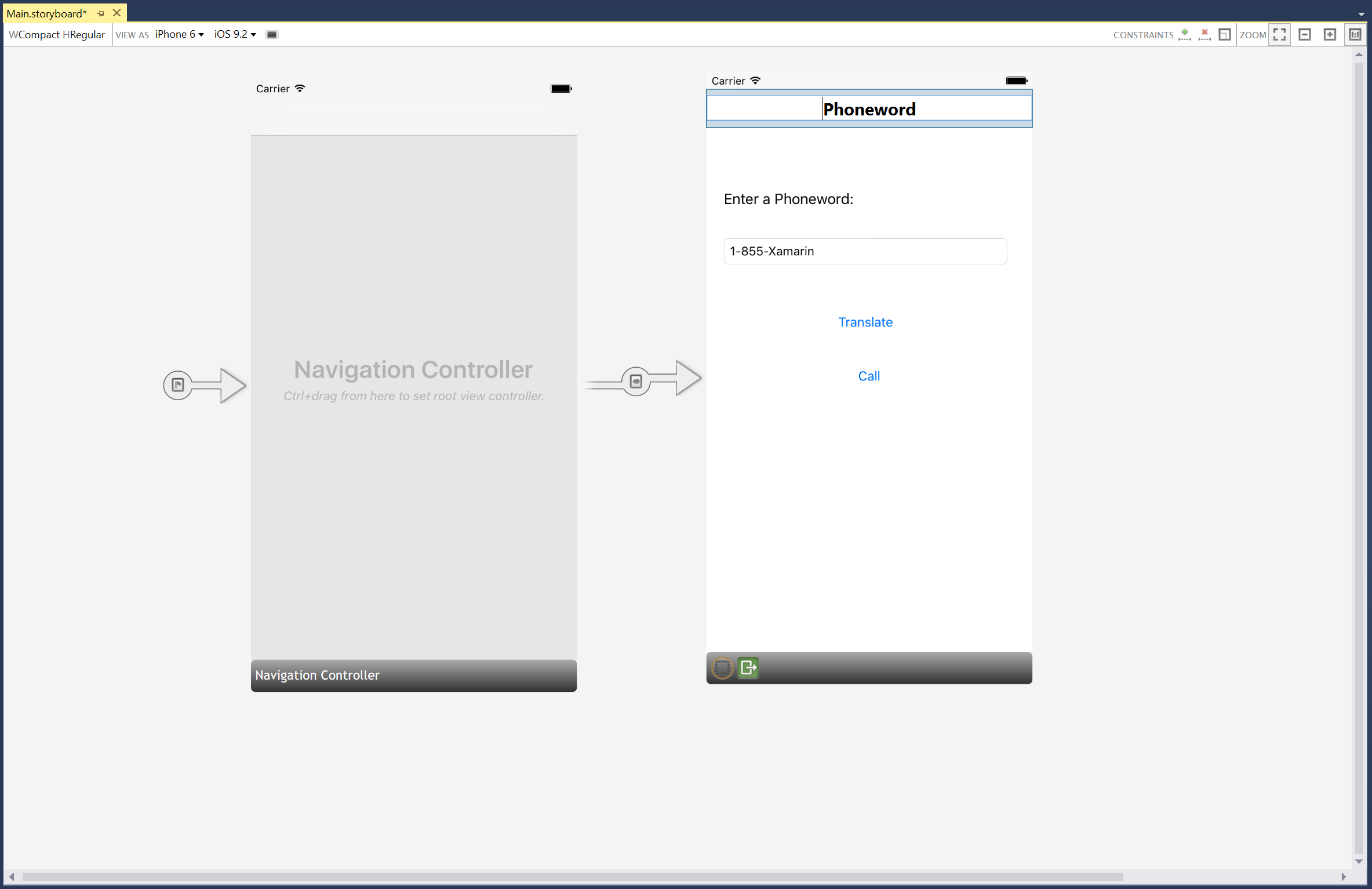This screenshot has width=1372, height=889.
Task: Expand the iOS version dropdown
Action: click(x=234, y=34)
